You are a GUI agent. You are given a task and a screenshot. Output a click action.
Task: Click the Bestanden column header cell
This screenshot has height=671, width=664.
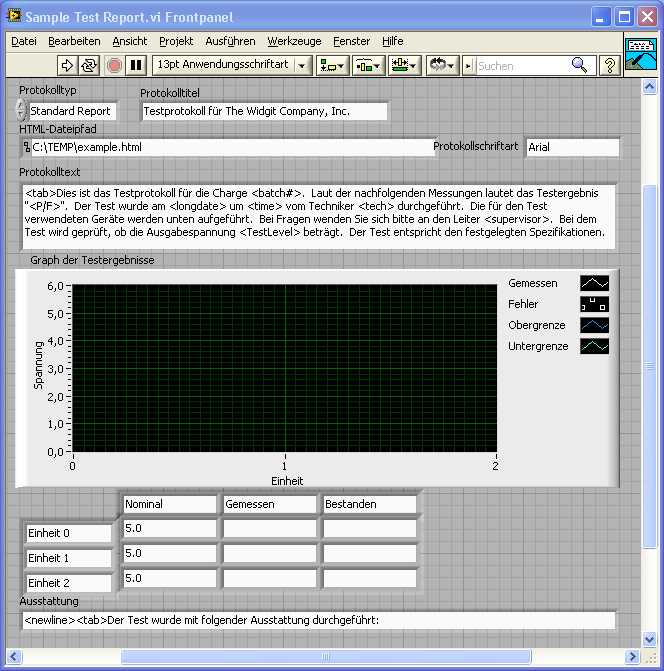[x=370, y=504]
